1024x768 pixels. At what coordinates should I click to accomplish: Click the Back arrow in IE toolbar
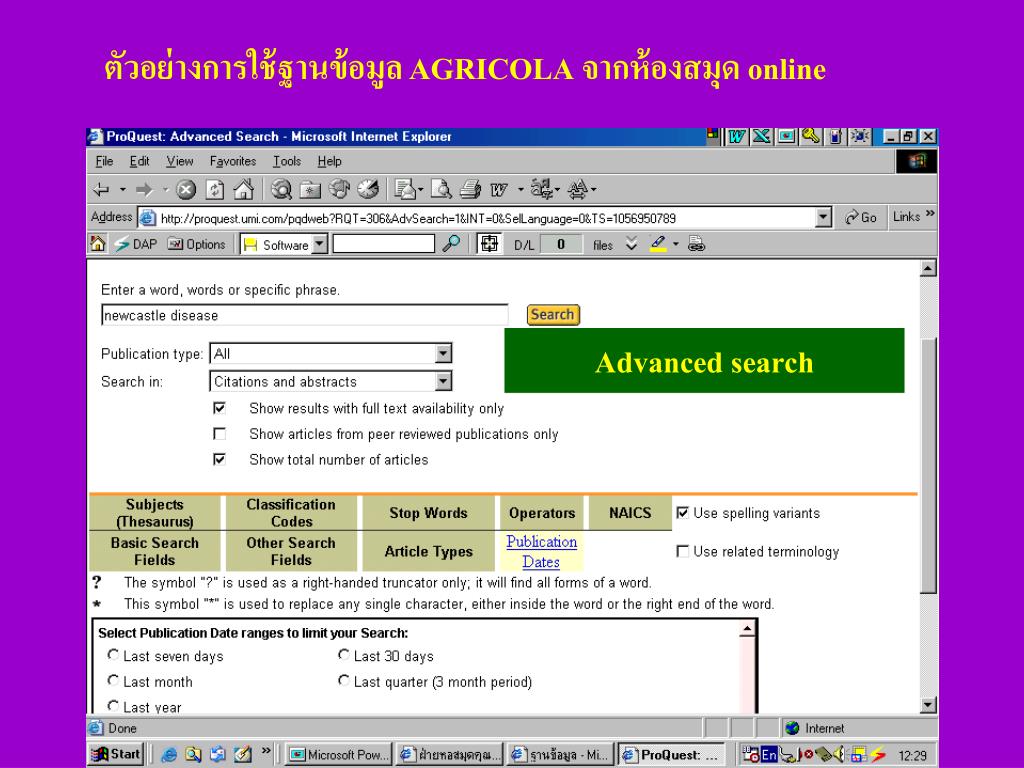(101, 190)
